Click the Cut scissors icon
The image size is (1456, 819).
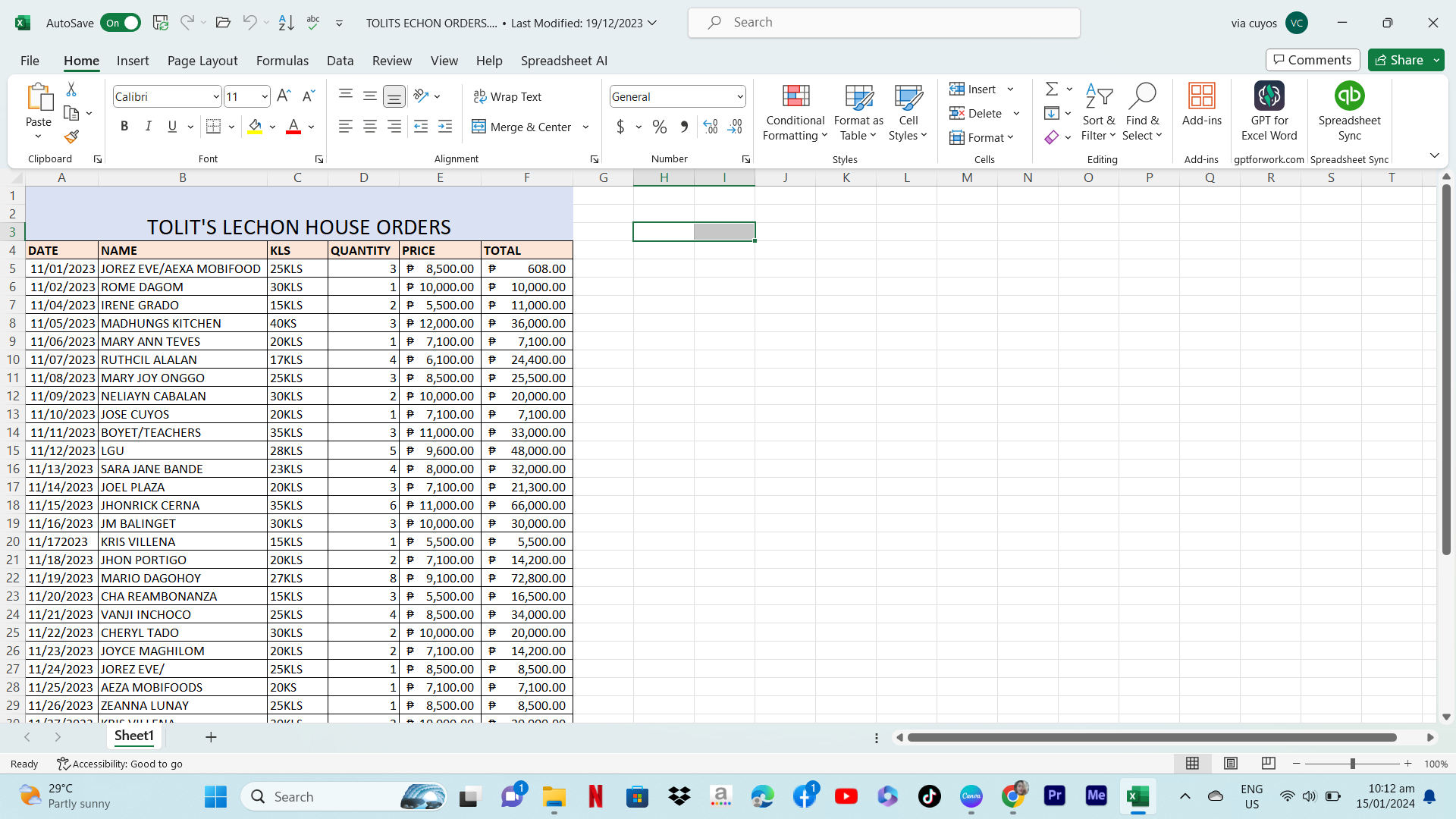click(x=71, y=89)
